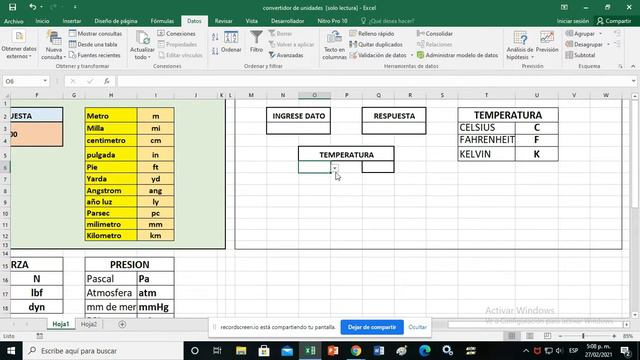Viewport: 640px width, 360px height.
Task: Switch to the Insertar tab
Action: [x=72, y=21]
